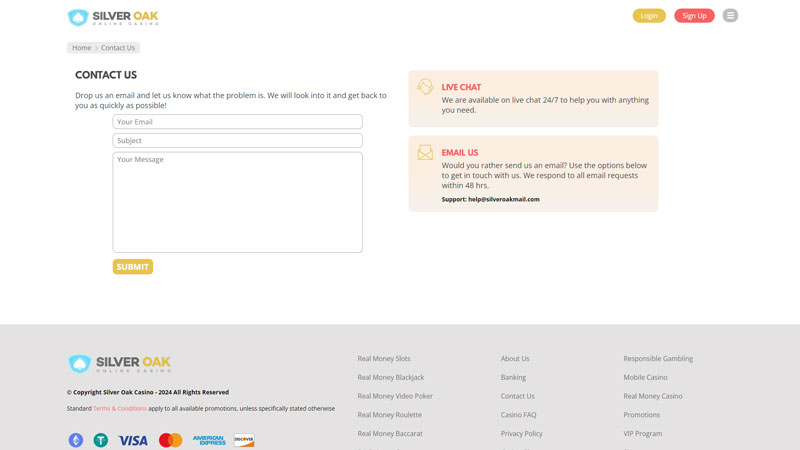Open the hamburger menu icon
Screen dimensions: 800x450
730,15
